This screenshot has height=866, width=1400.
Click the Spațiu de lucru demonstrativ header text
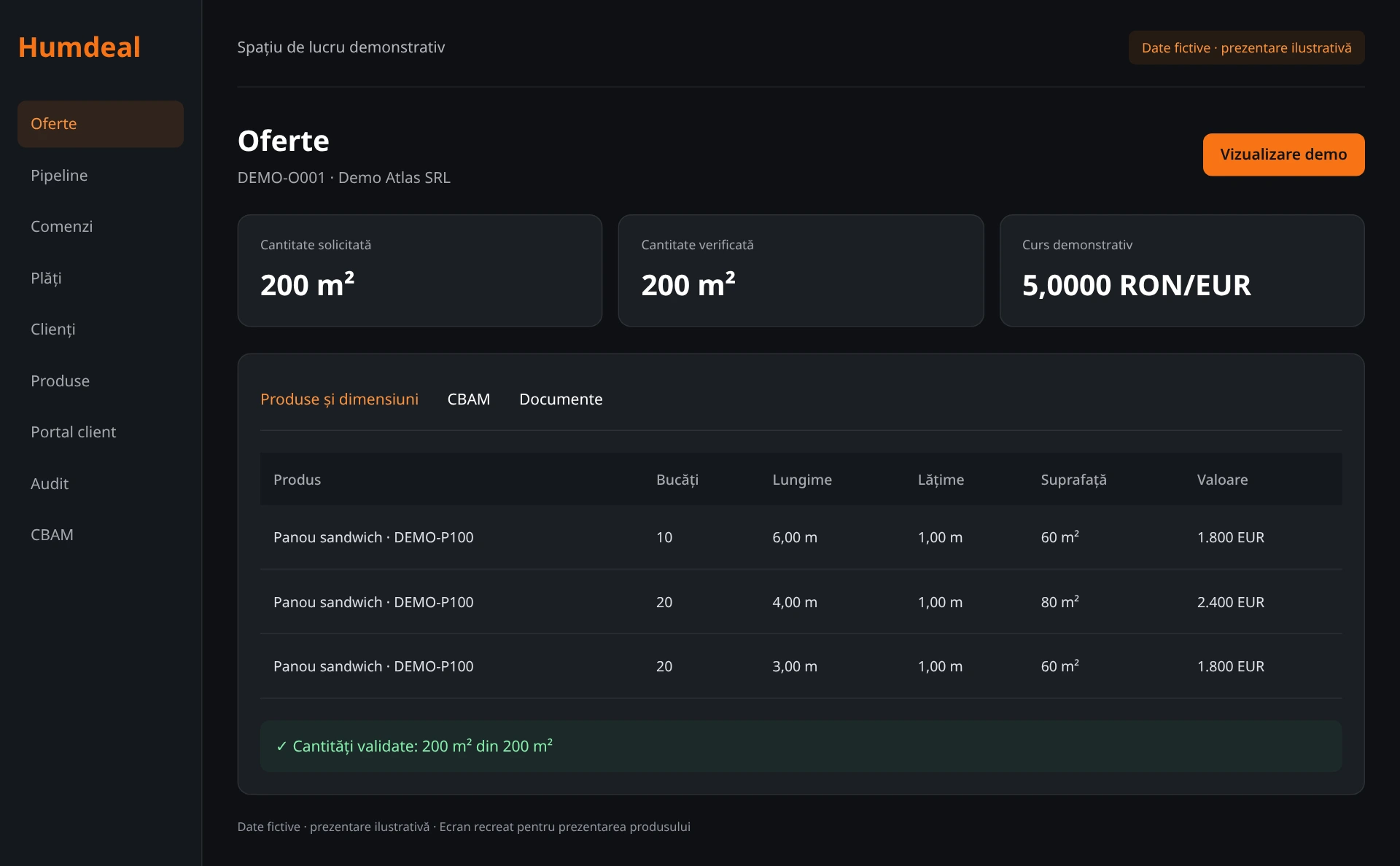pyautogui.click(x=341, y=47)
